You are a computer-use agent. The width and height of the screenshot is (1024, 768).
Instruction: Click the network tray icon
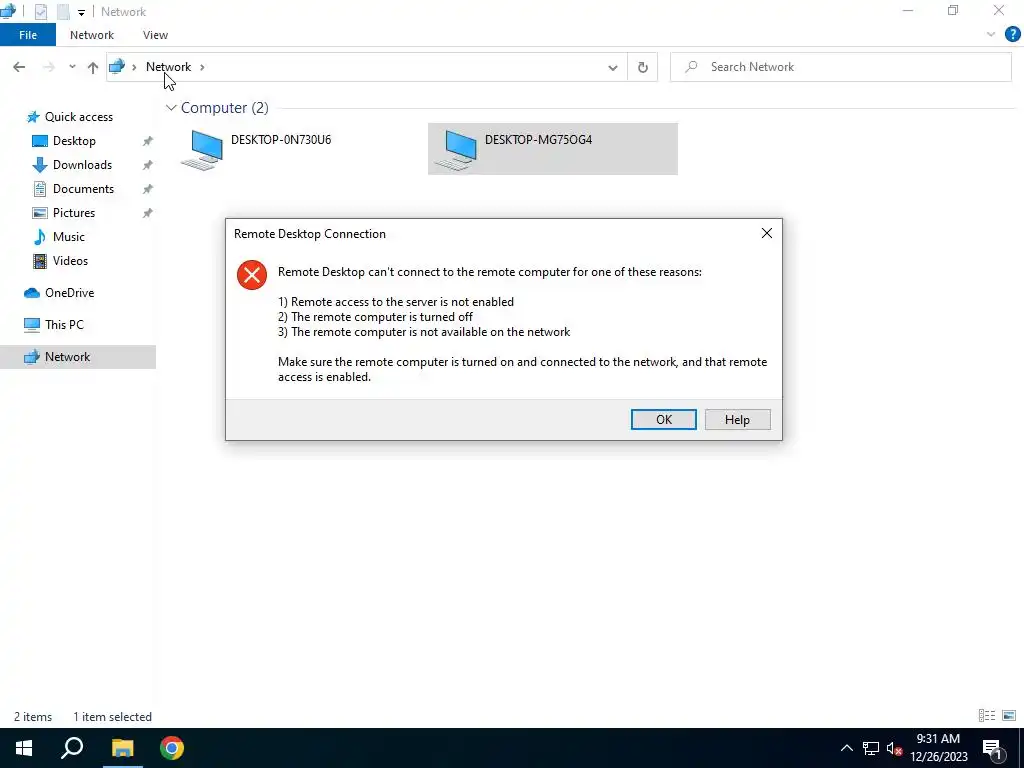click(x=871, y=748)
